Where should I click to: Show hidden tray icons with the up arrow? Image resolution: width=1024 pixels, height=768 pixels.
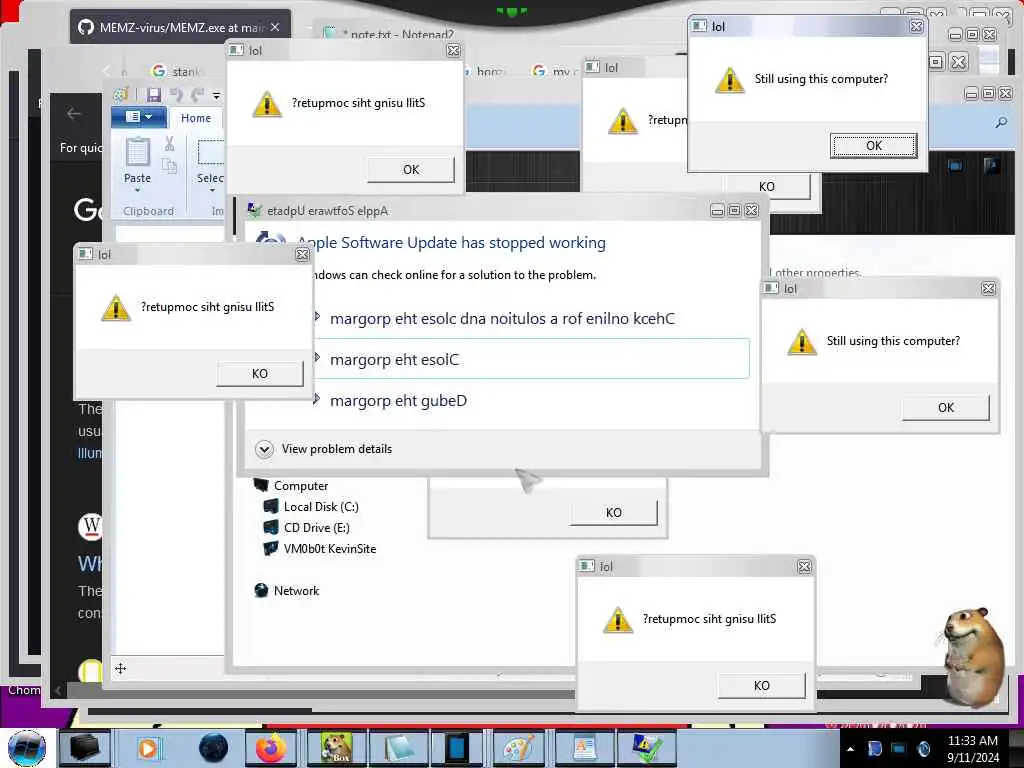coord(850,749)
